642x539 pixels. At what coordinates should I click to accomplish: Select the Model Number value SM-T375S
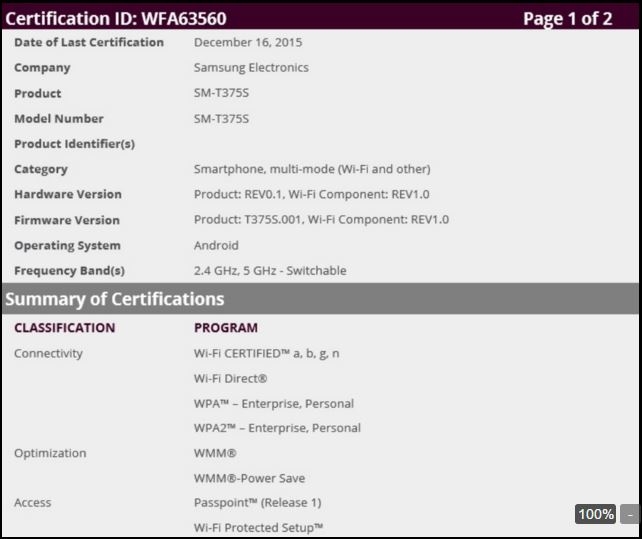222,119
